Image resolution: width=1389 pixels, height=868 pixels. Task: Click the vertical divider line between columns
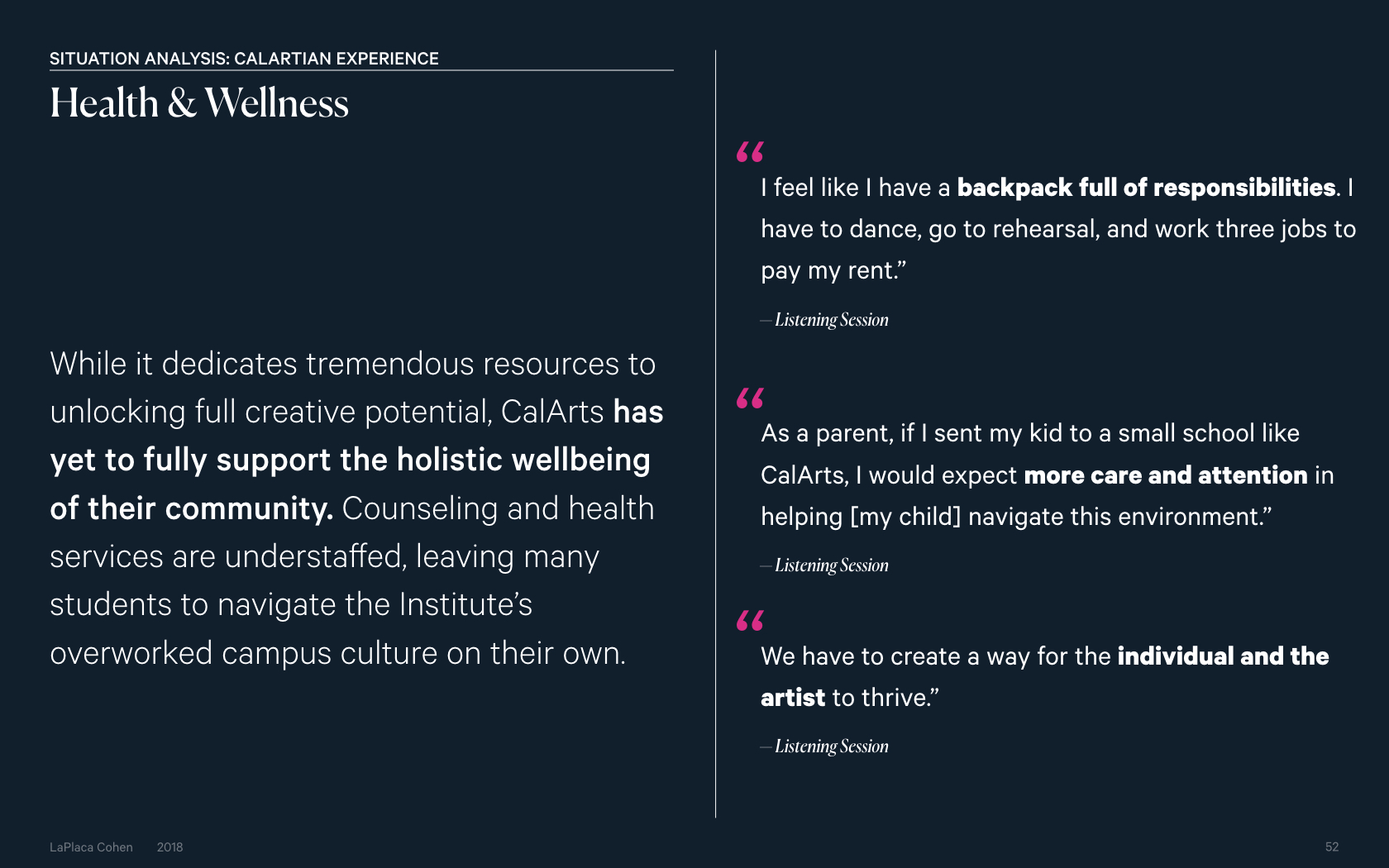pos(716,434)
